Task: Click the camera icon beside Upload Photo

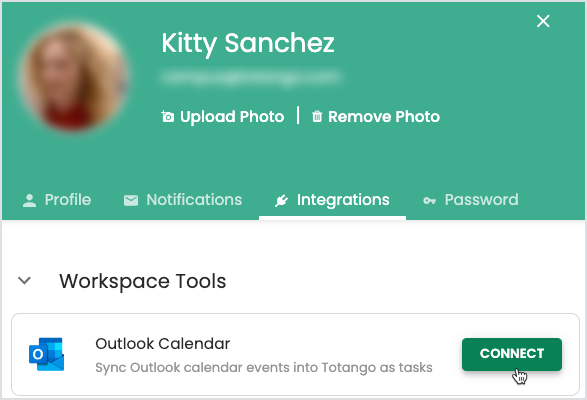Action: point(167,116)
